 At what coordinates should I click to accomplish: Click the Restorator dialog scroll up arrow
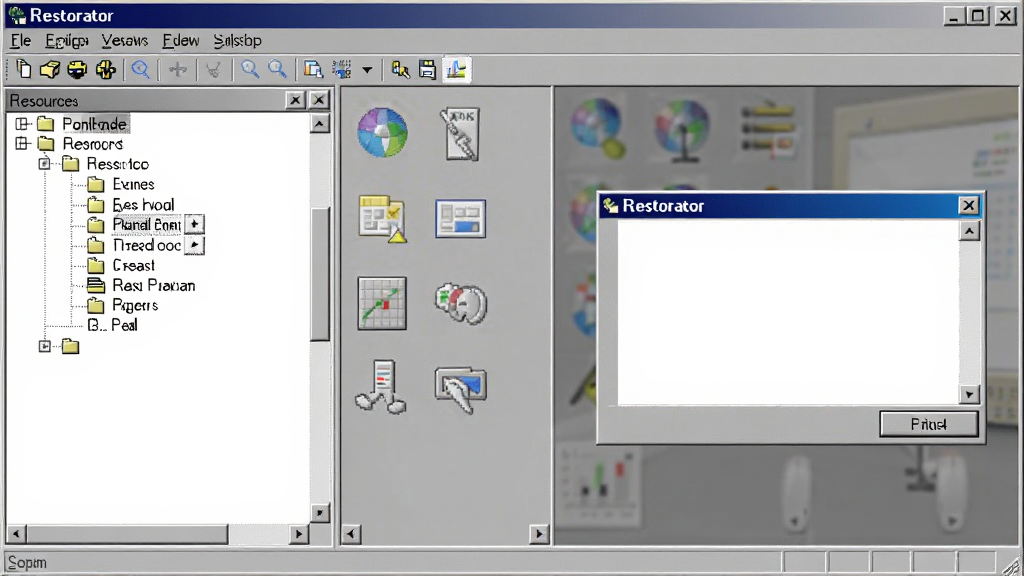tap(970, 231)
